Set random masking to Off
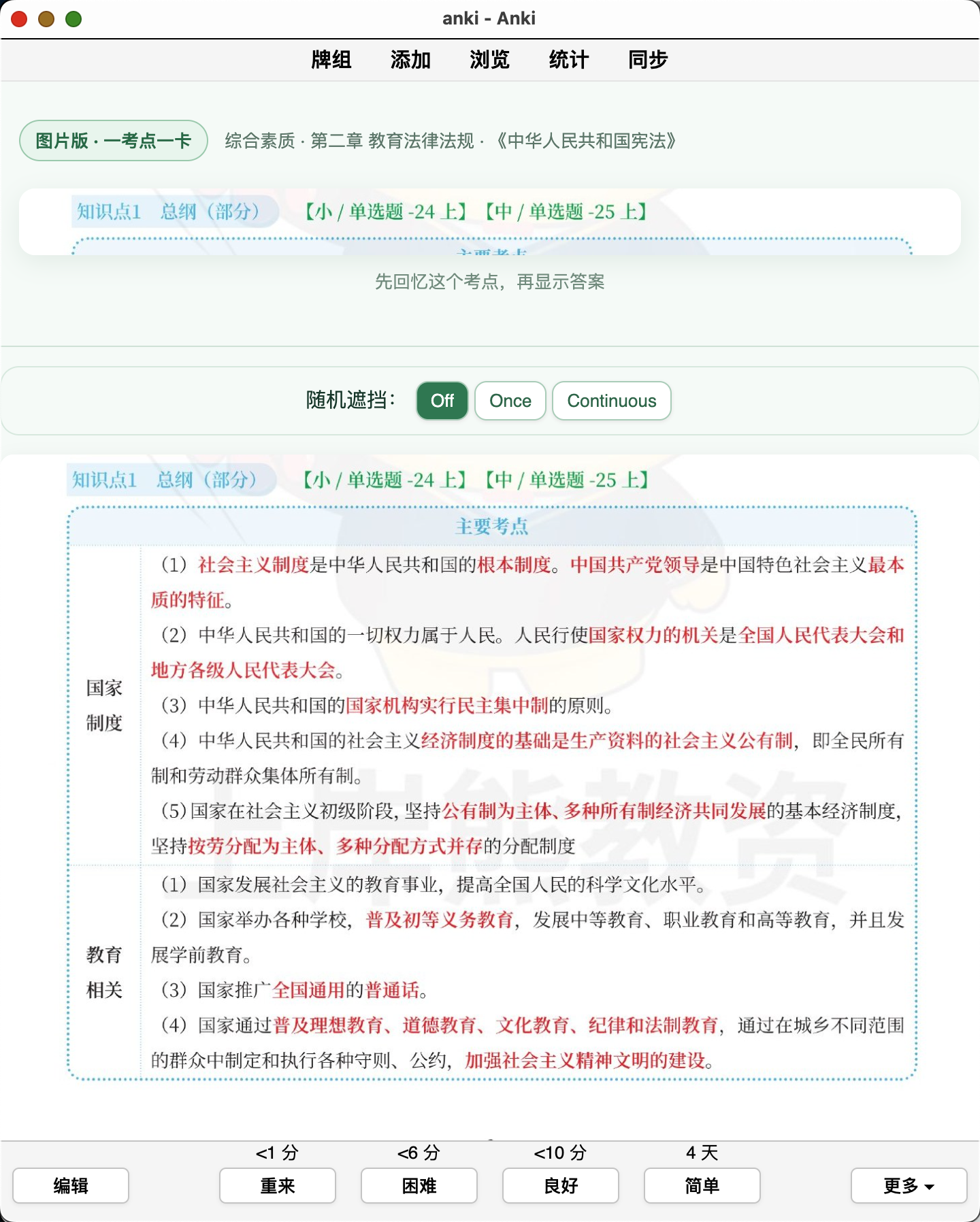The height and width of the screenshot is (1222, 980). 442,401
